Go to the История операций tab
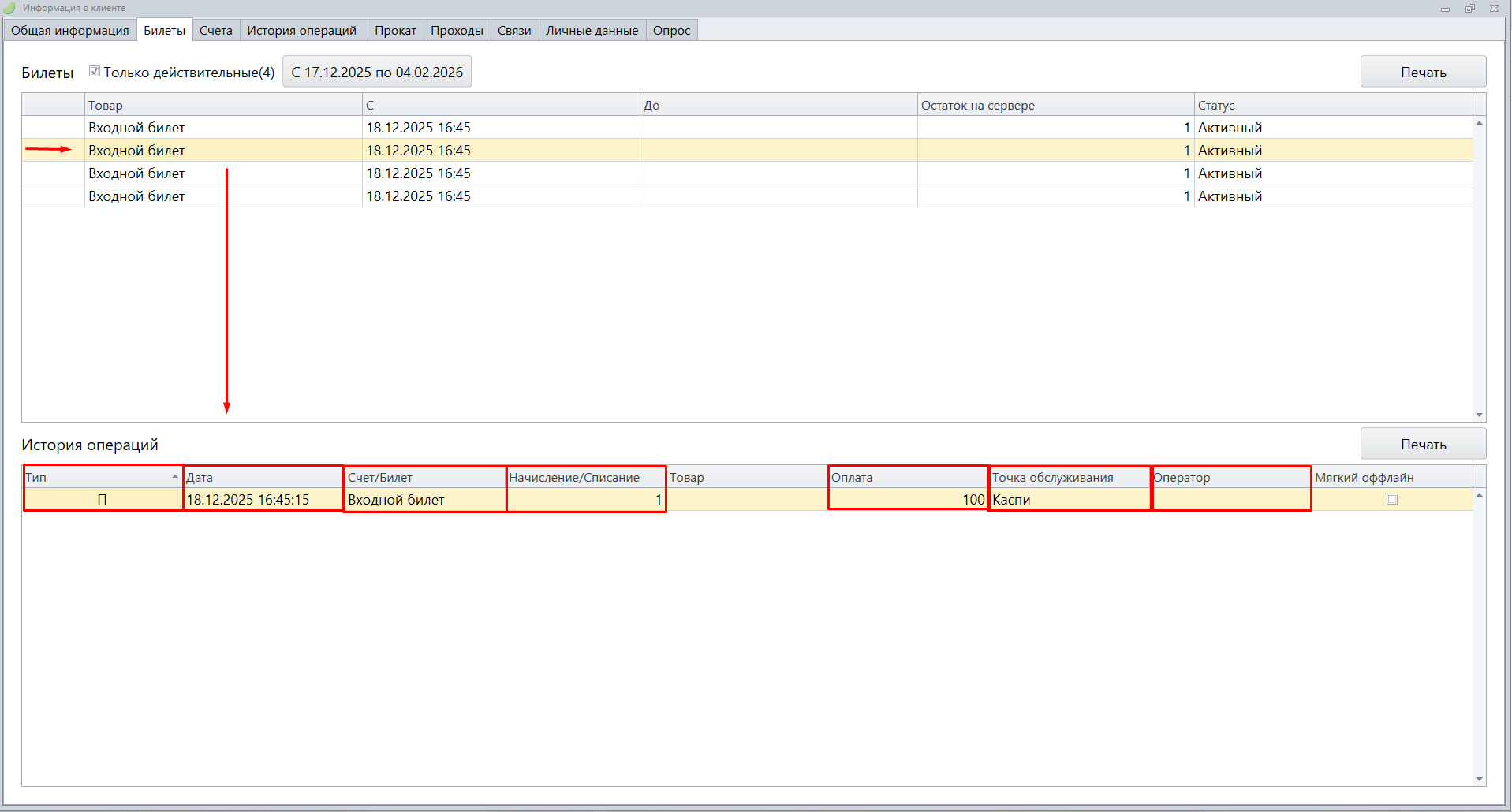This screenshot has width=1512, height=812. pos(301,31)
